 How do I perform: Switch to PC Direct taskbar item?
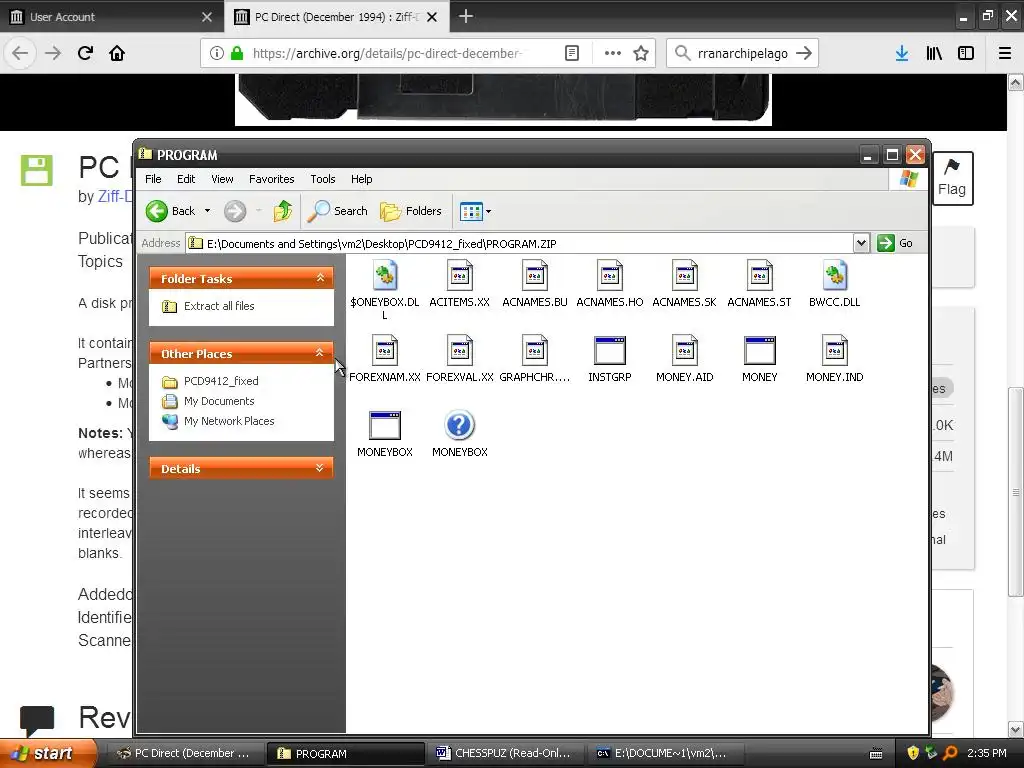(x=184, y=753)
